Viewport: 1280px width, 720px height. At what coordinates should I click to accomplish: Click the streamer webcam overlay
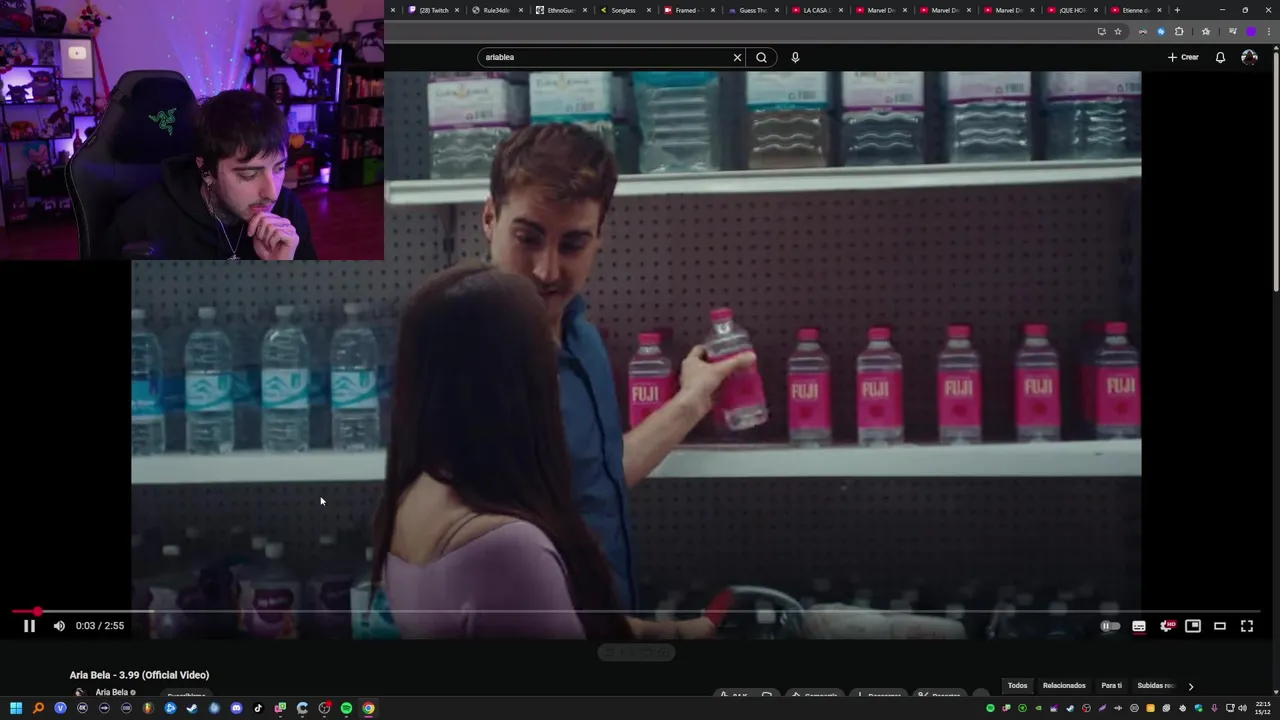(x=191, y=130)
